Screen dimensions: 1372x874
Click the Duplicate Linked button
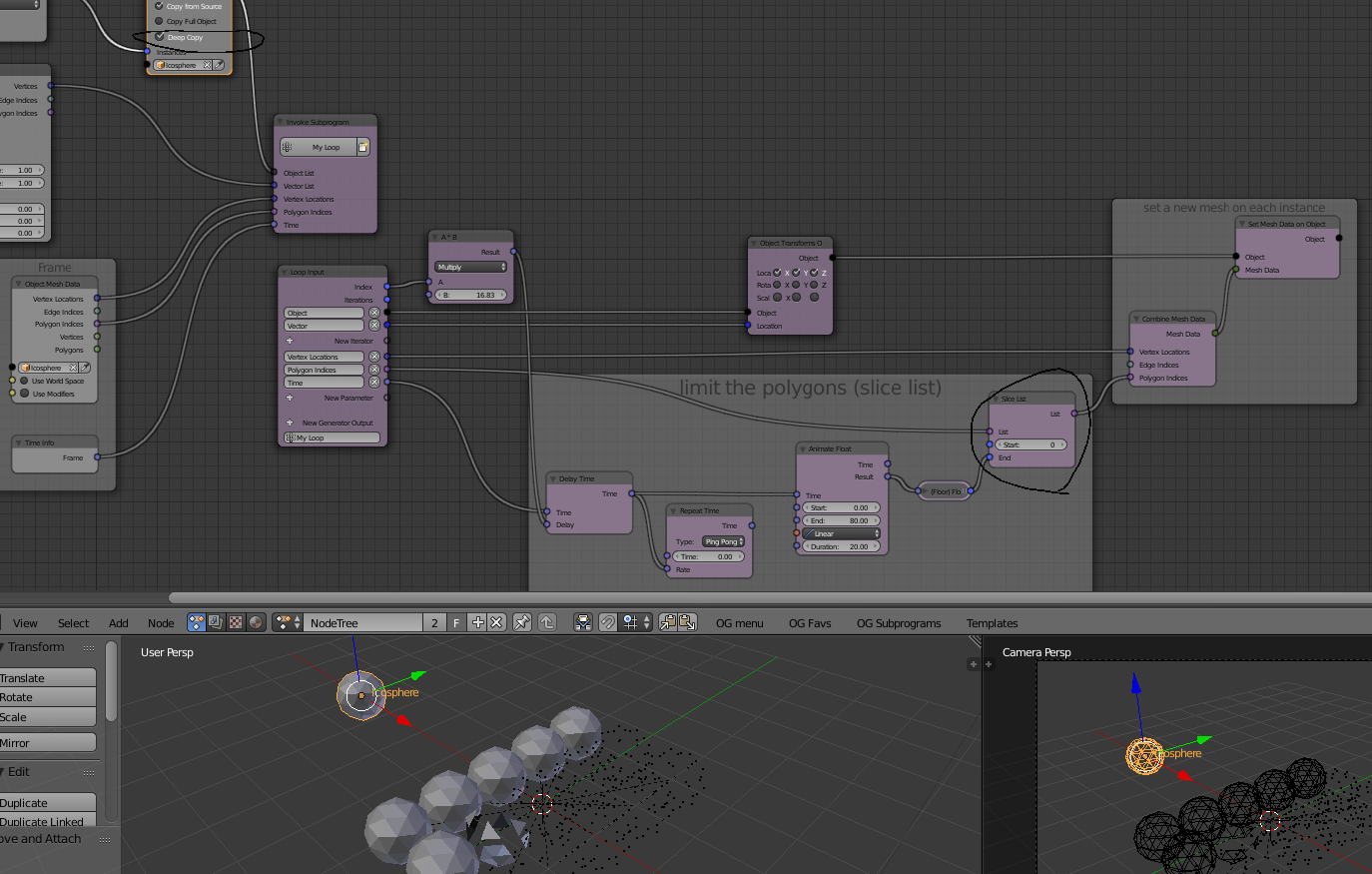(48, 821)
